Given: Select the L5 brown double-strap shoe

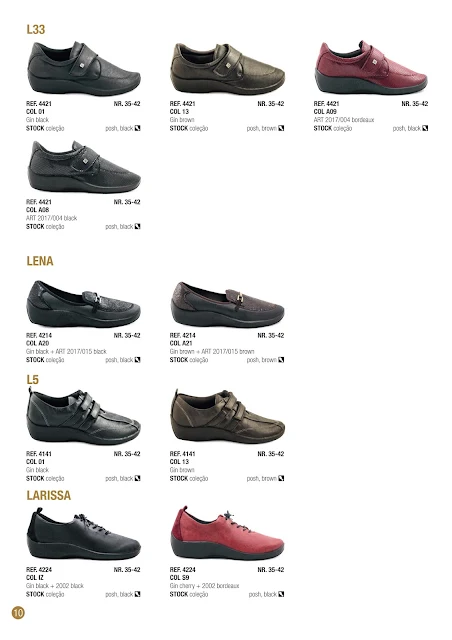Looking at the screenshot, I should [227, 416].
